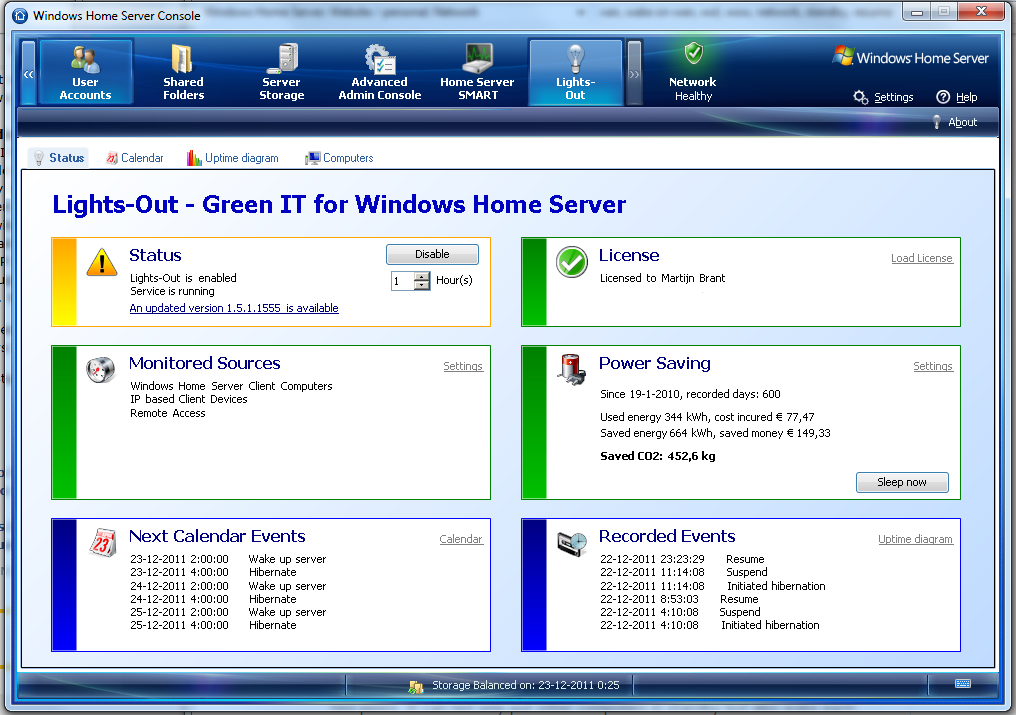Click the left double-chevron toolbar scroll arrow

pos(28,73)
